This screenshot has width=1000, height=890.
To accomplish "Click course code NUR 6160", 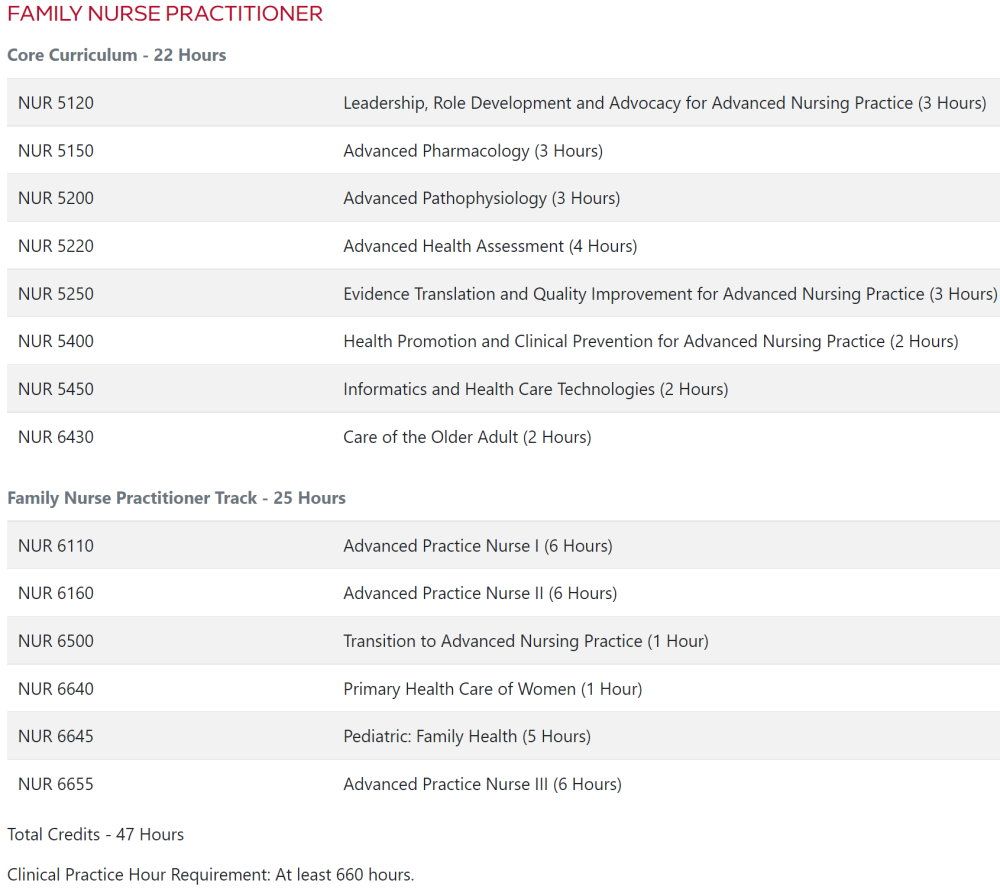I will [56, 593].
